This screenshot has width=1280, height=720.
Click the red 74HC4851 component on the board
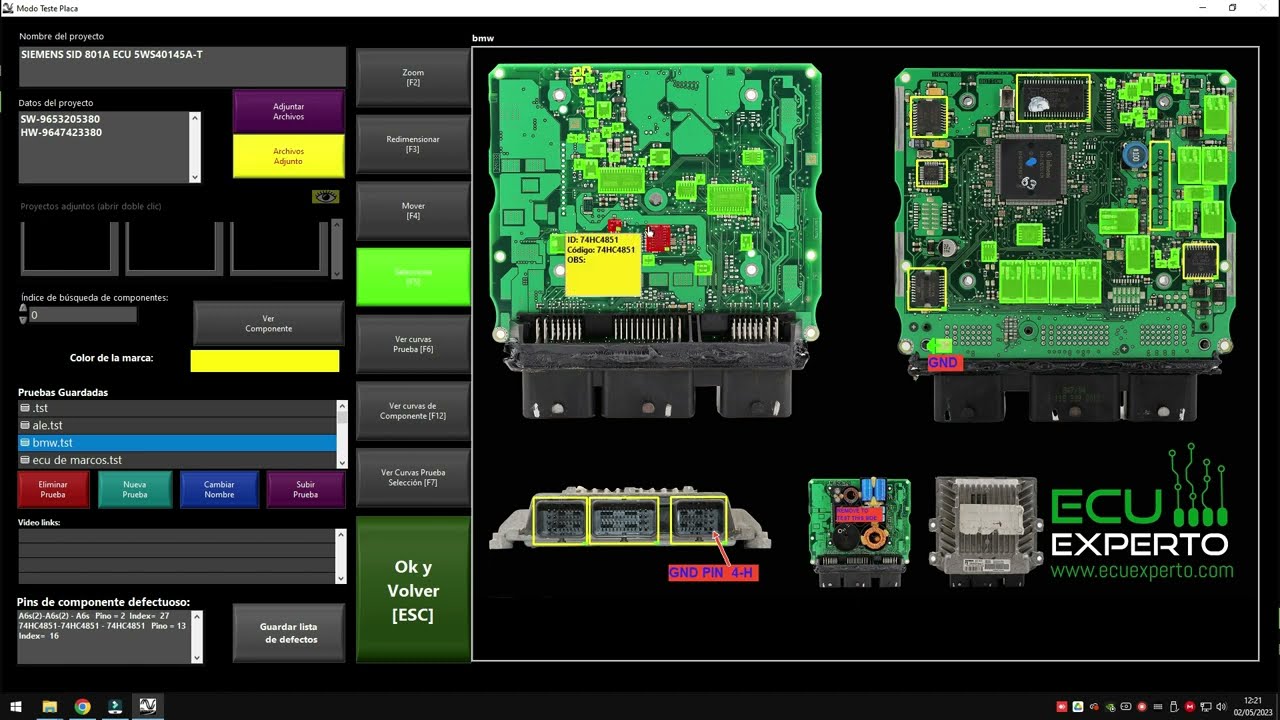coord(657,238)
